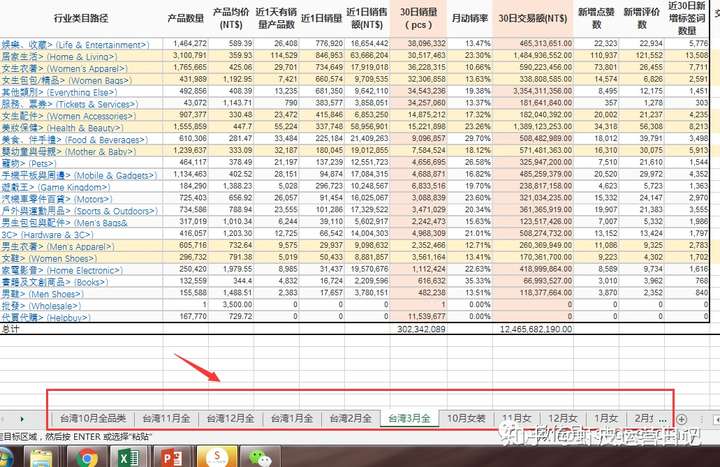Open the Mobile & Gadgets category link
The width and height of the screenshot is (720, 467).
tap(79, 175)
